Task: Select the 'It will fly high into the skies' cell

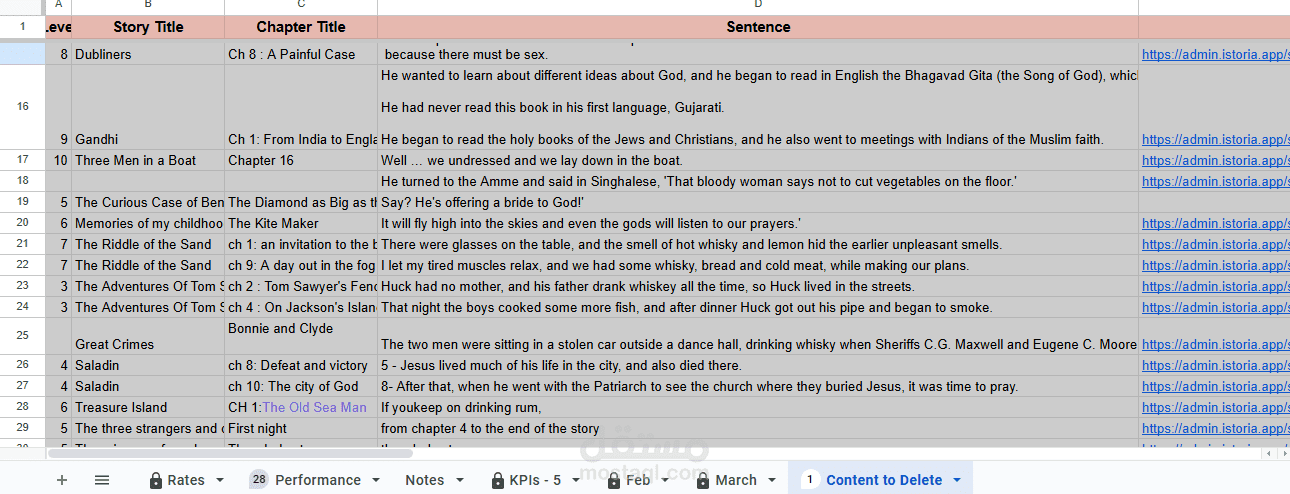Action: (758, 223)
